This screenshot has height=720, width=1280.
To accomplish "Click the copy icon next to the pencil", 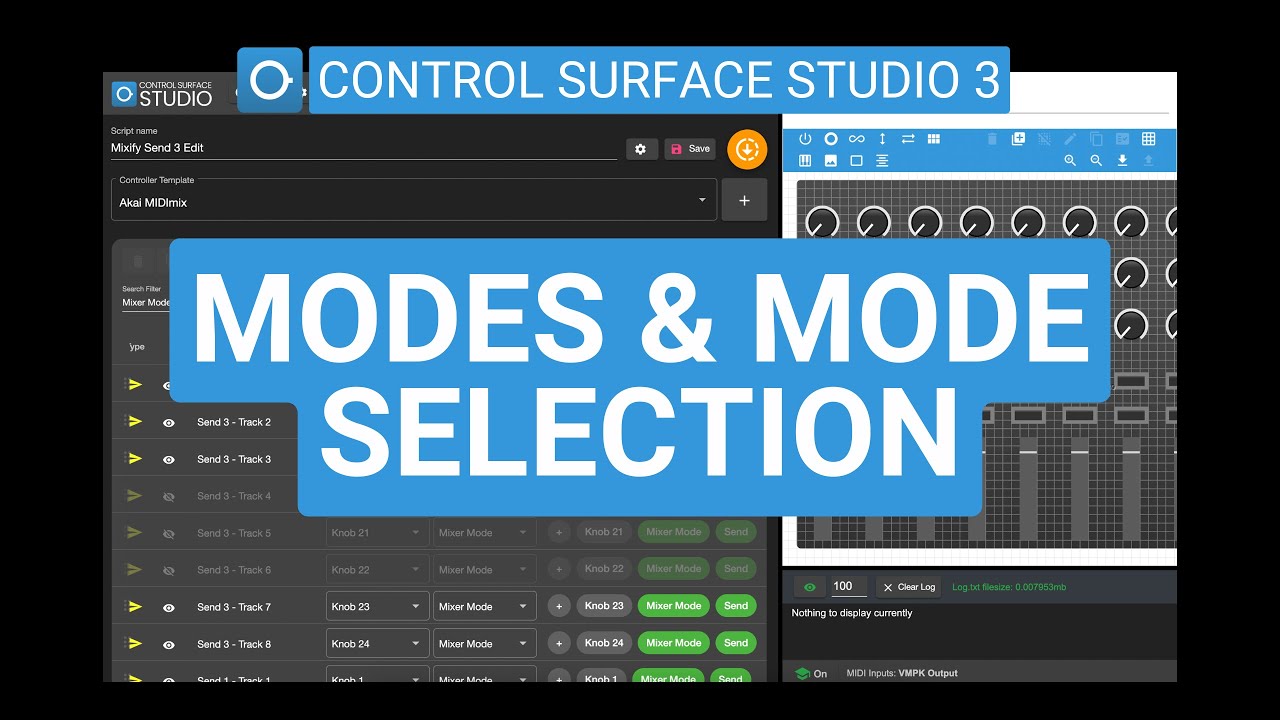I will (1096, 139).
